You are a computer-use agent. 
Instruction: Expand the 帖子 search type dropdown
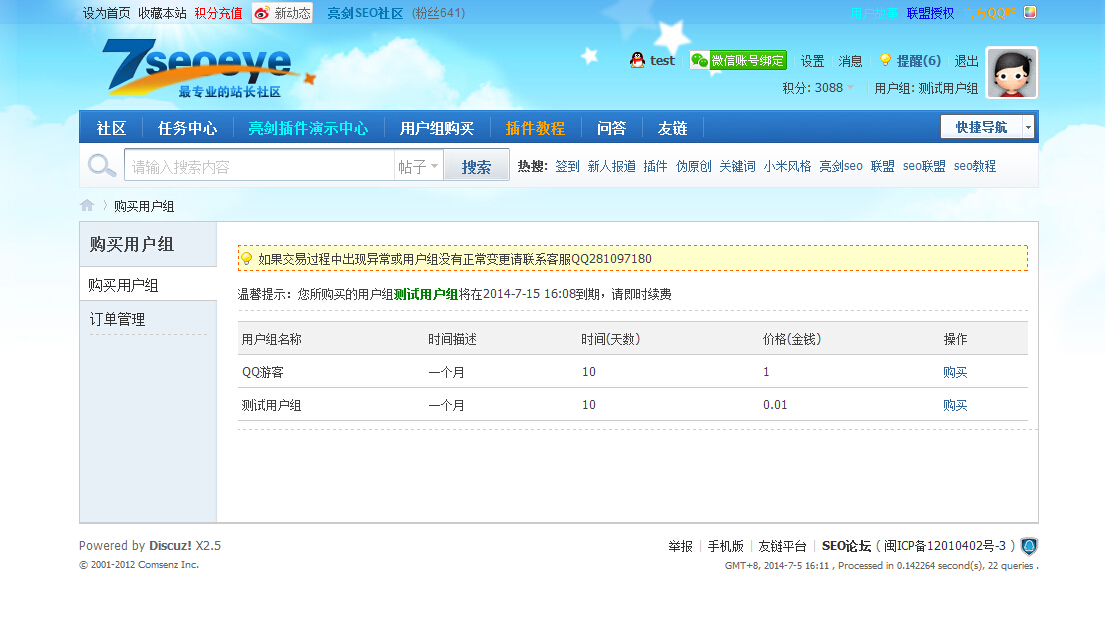(419, 166)
